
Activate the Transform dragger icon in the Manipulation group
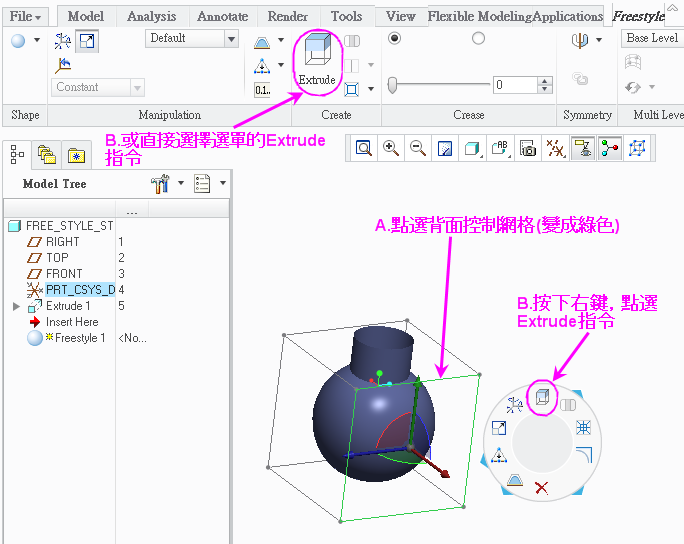(x=62, y=41)
